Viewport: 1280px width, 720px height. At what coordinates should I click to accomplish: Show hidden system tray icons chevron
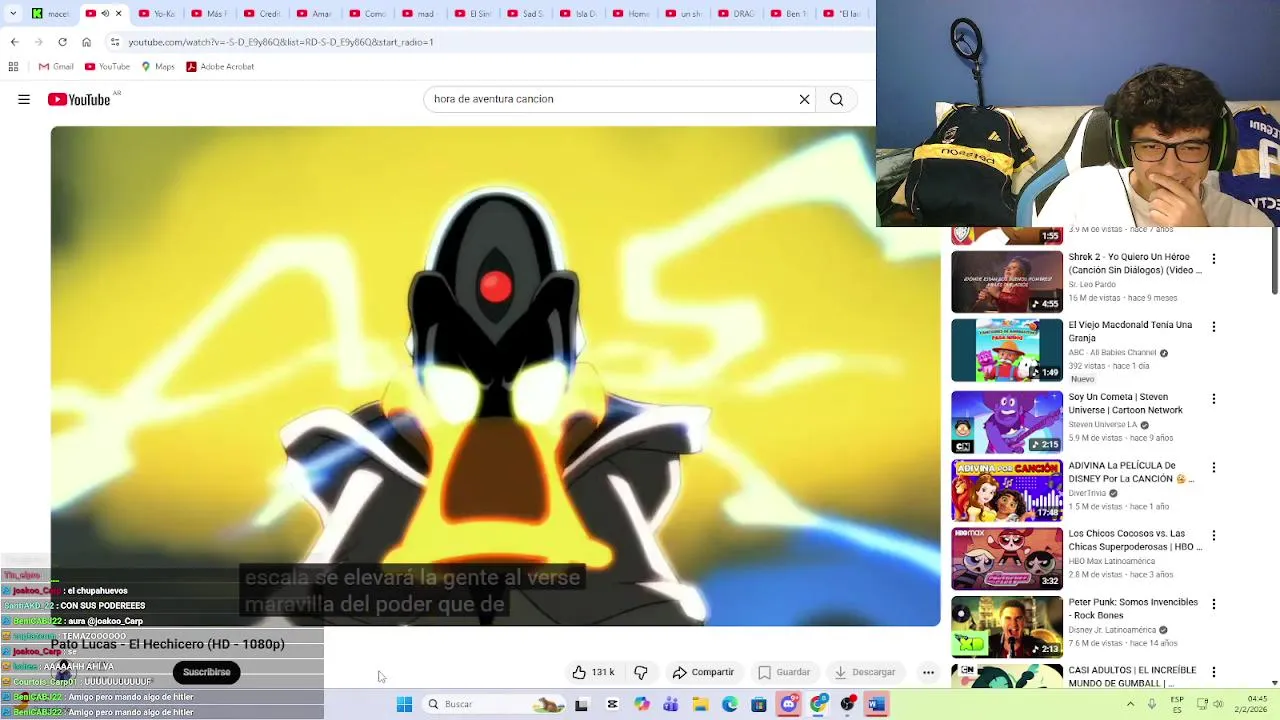1131,704
